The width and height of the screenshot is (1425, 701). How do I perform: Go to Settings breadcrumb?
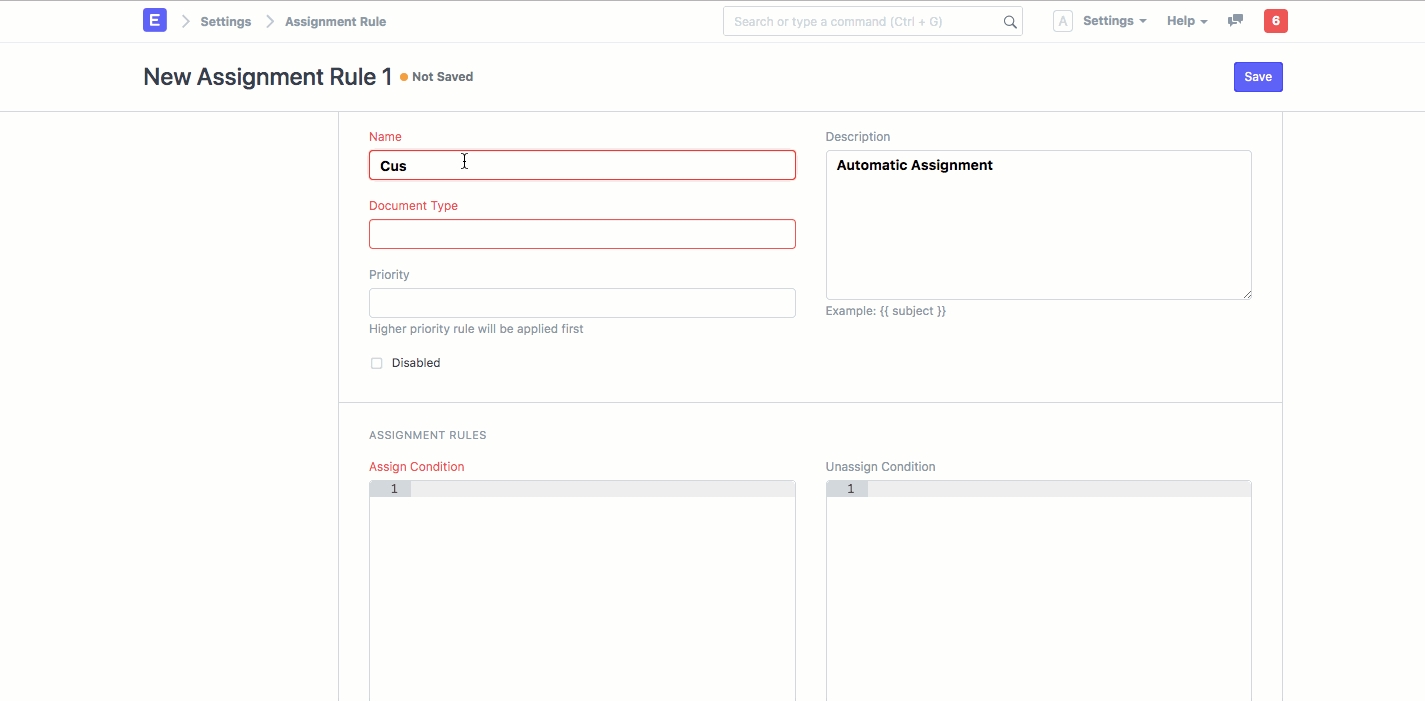point(226,22)
